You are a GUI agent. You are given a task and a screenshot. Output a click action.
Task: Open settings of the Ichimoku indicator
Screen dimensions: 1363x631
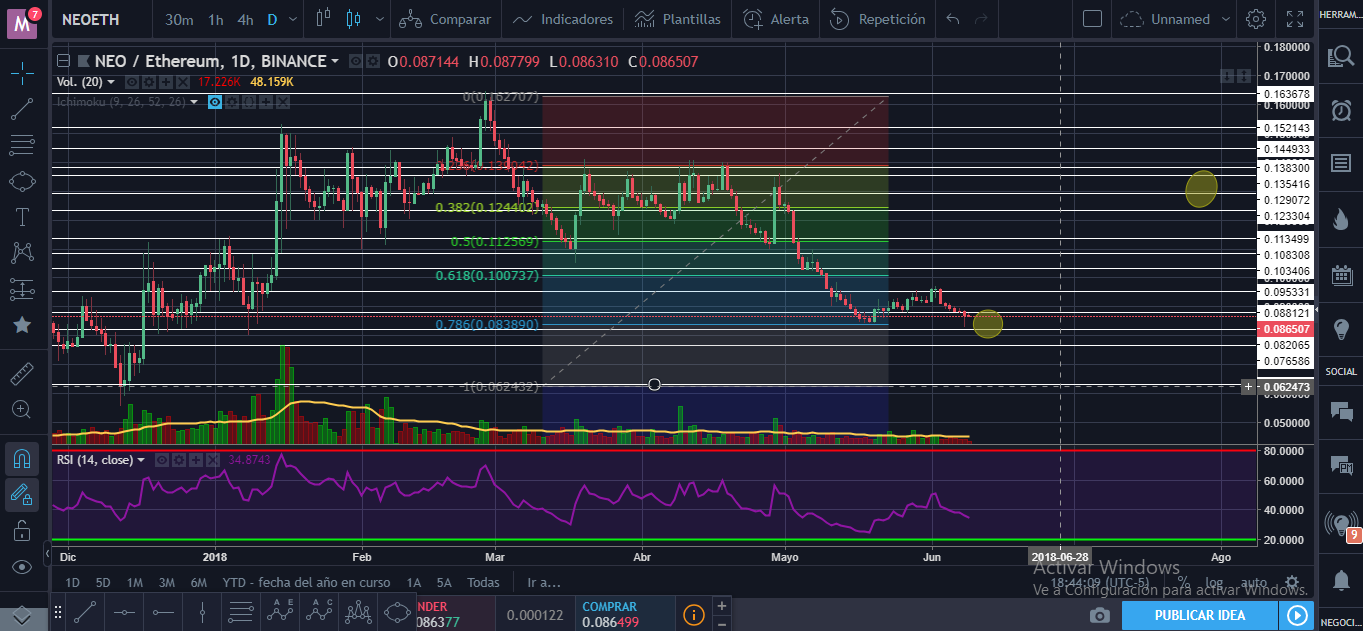coord(231,102)
